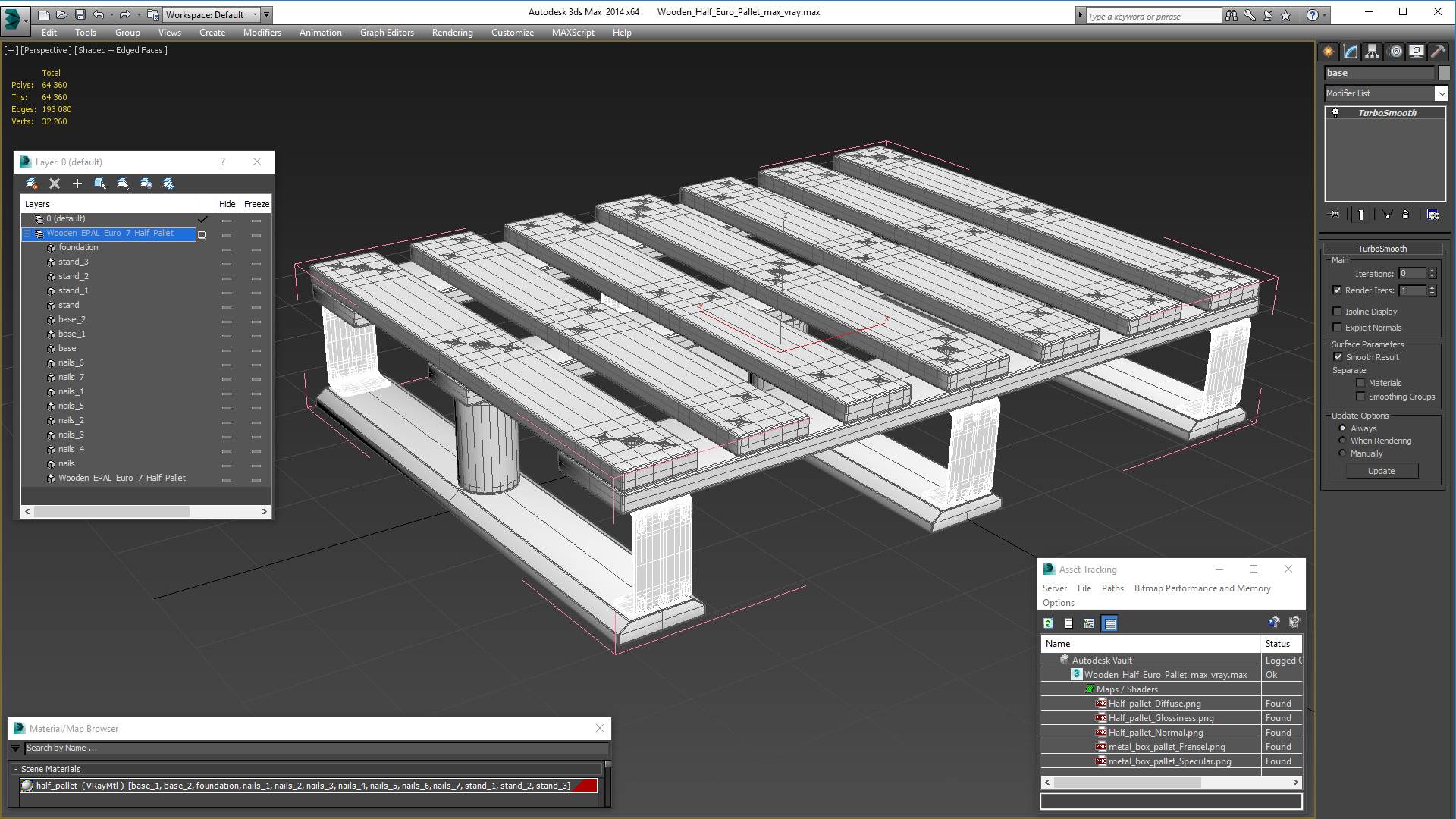The width and height of the screenshot is (1456, 819).
Task: Click half_pallet VRayMtl material entry
Action: click(309, 786)
